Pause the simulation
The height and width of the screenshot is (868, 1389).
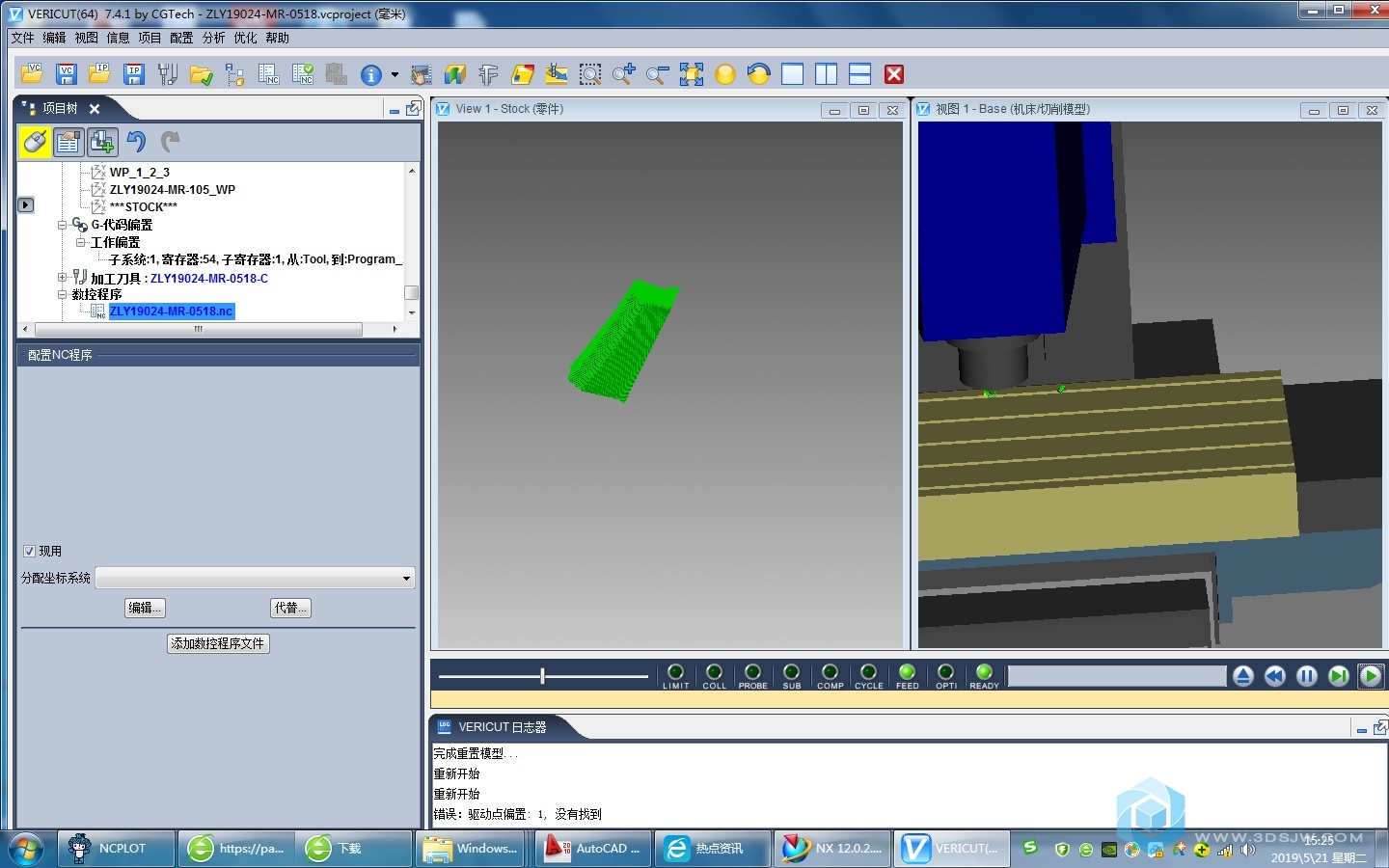1307,676
